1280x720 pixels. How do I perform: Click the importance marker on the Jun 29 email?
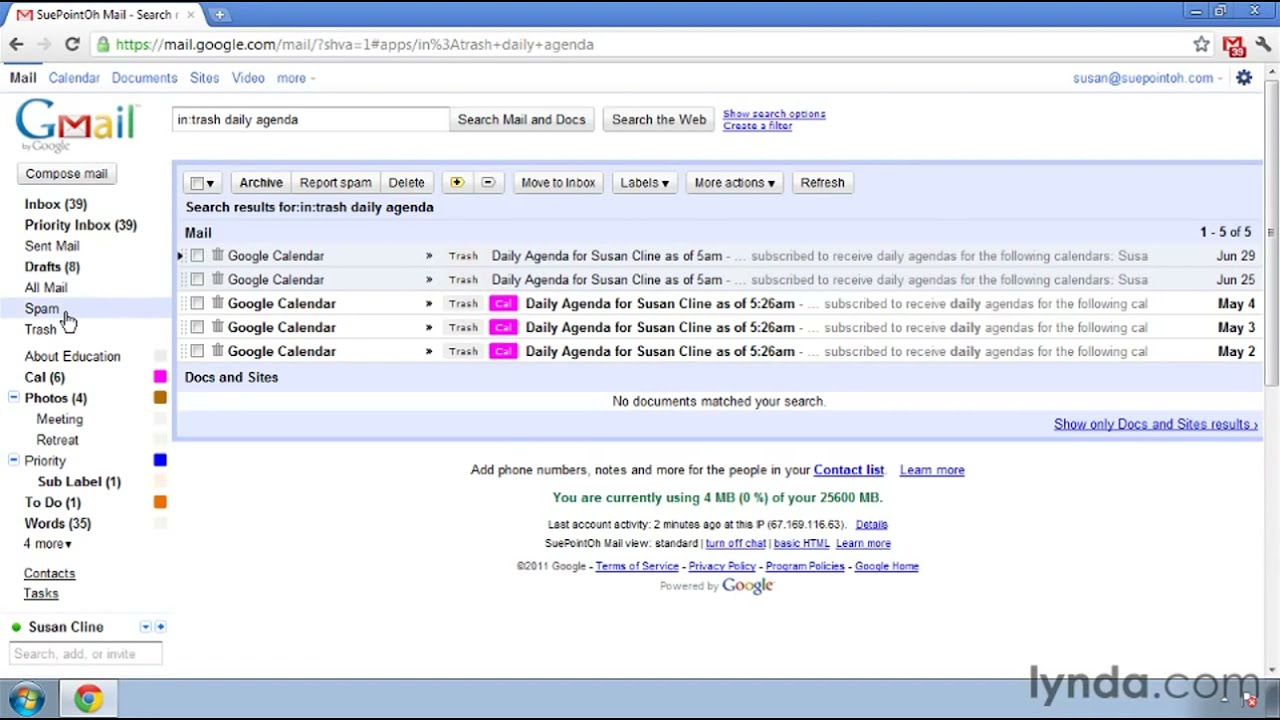pos(429,256)
